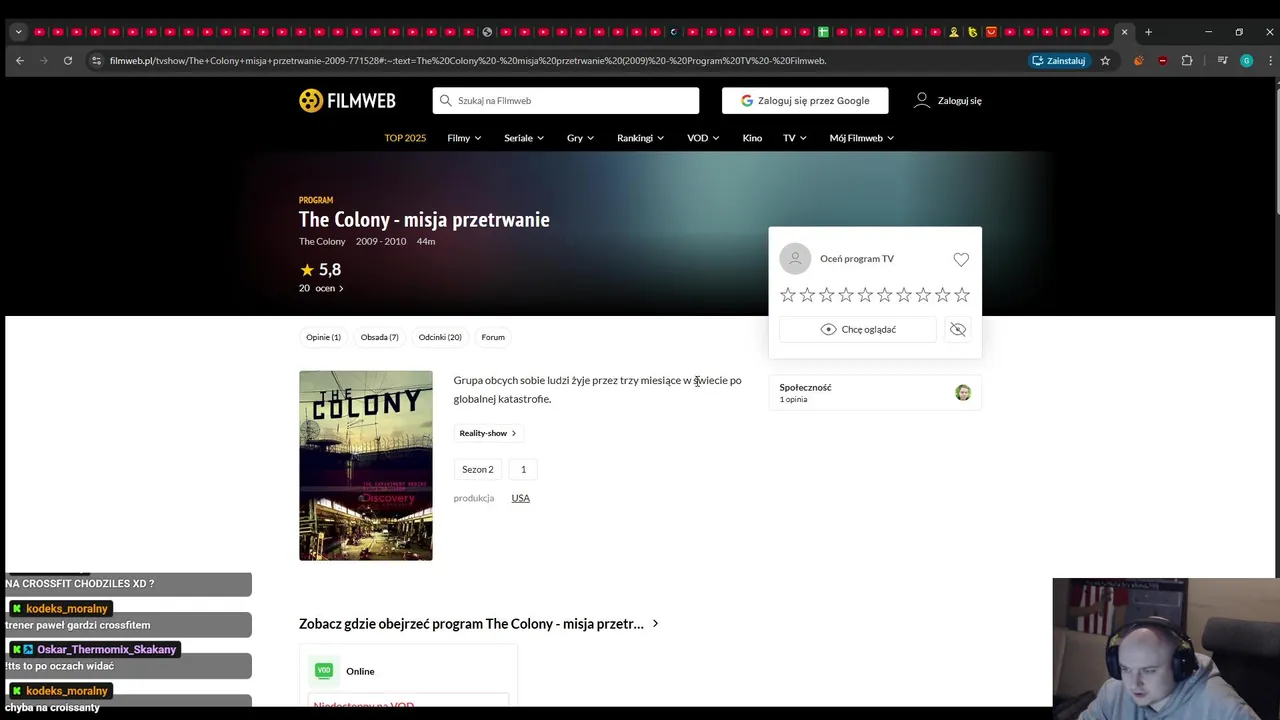Click the yellow rating star beside 5,8
This screenshot has height=720, width=1280.
point(307,270)
